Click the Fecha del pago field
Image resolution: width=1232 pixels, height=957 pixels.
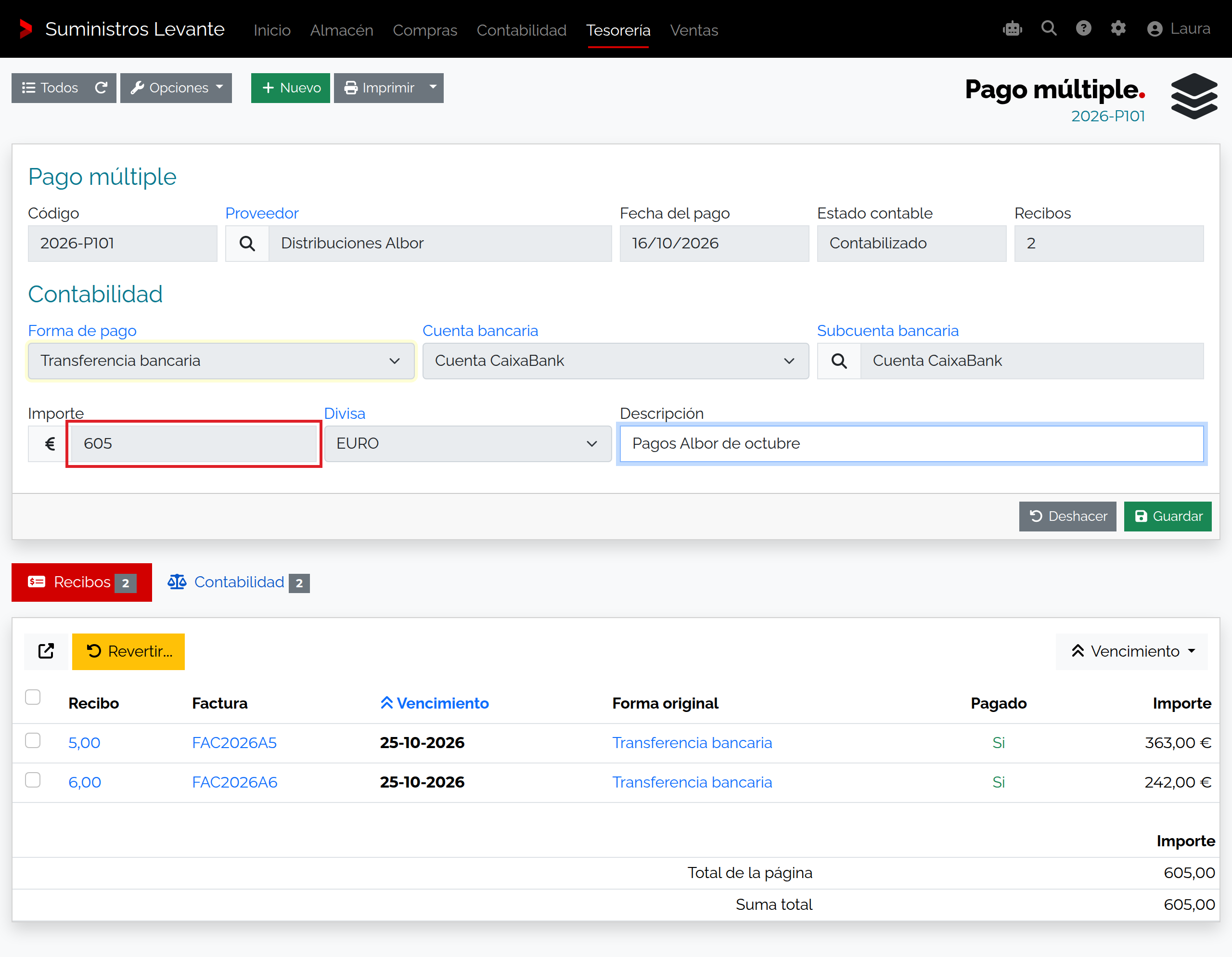pos(714,243)
